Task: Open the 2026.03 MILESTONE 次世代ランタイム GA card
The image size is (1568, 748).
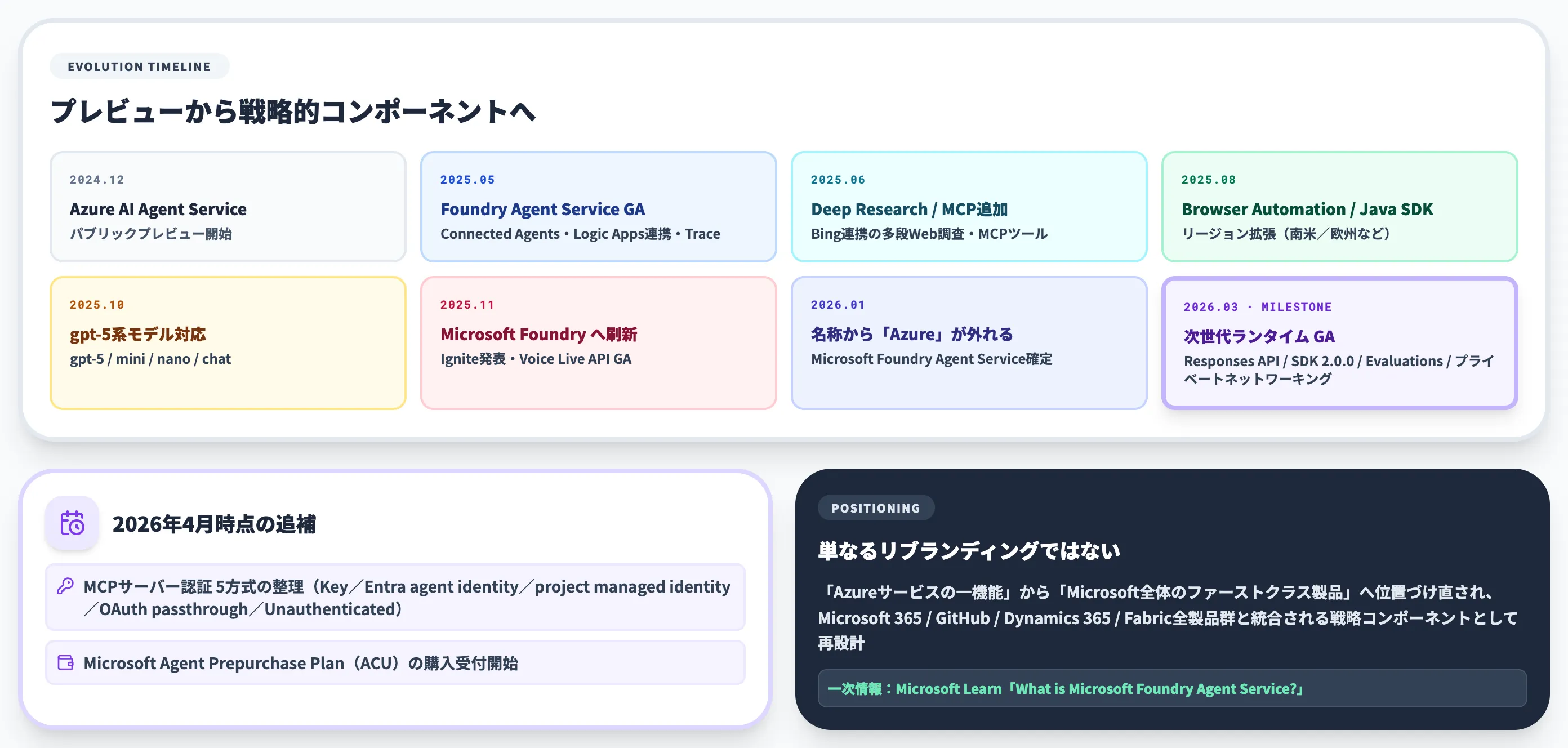Action: pyautogui.click(x=1340, y=343)
